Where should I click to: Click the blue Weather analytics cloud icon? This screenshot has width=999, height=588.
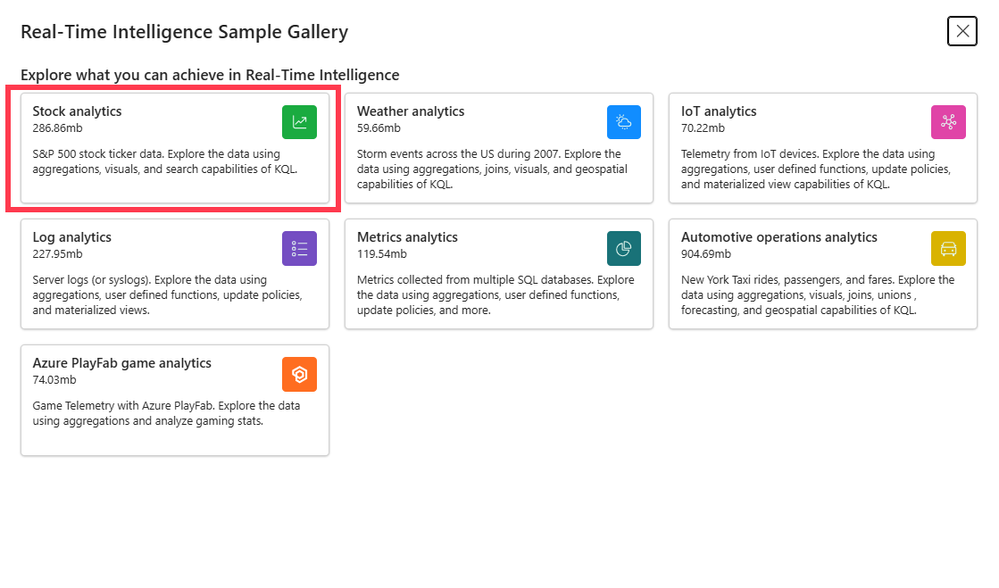(624, 122)
